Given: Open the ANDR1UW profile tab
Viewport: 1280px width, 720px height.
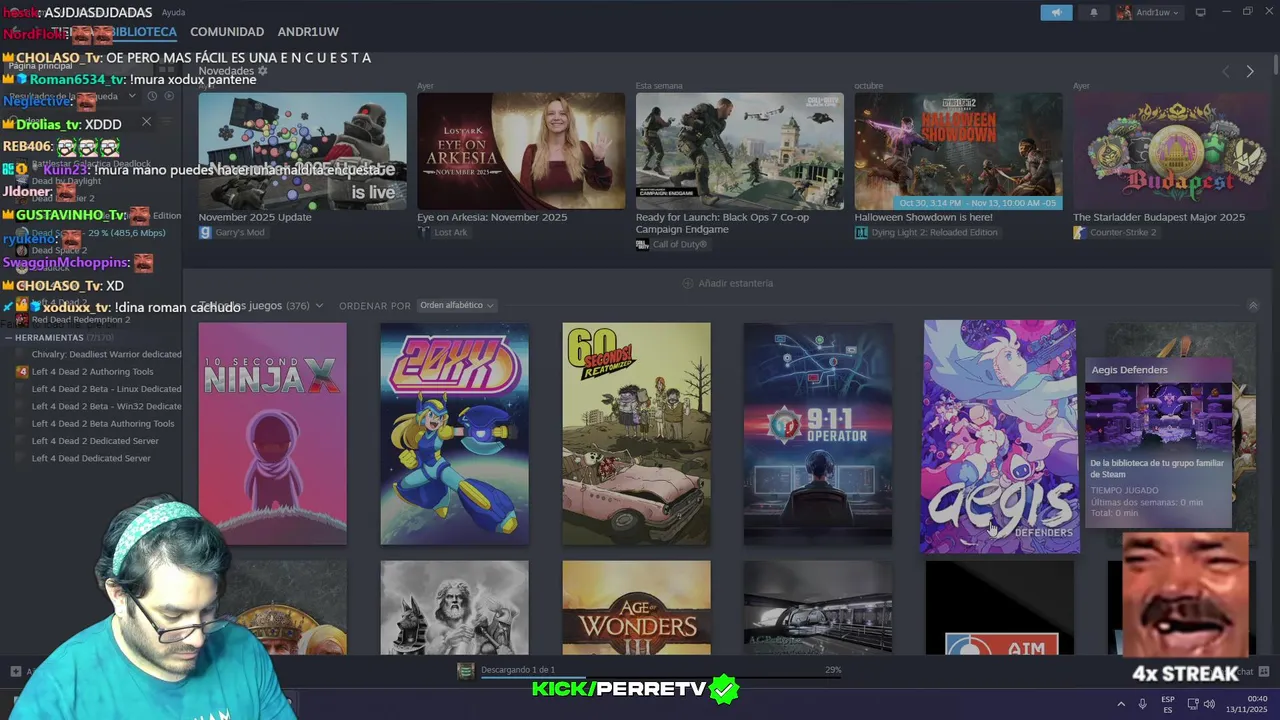Looking at the screenshot, I should (308, 32).
